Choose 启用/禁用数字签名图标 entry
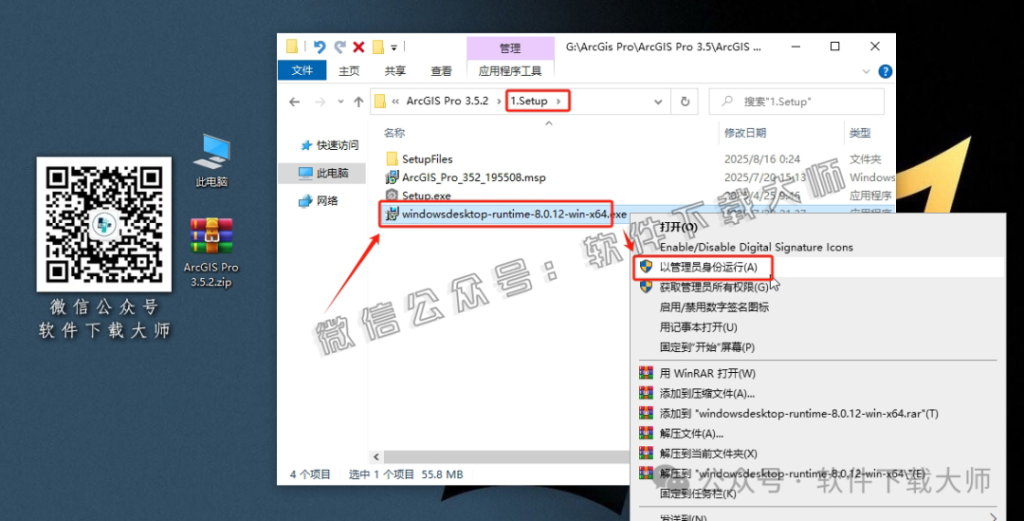The image size is (1024, 521). pyautogui.click(x=714, y=307)
